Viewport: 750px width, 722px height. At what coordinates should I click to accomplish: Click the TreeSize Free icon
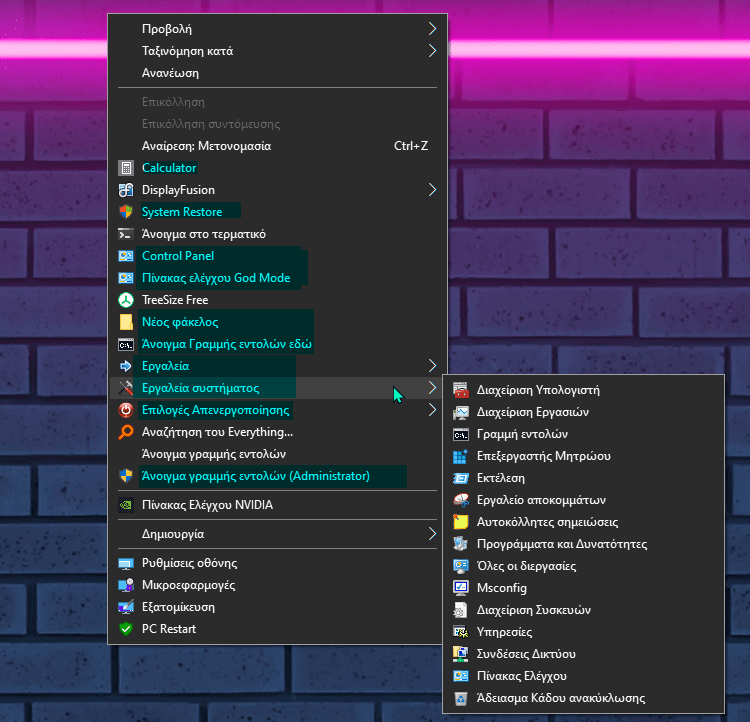point(126,300)
